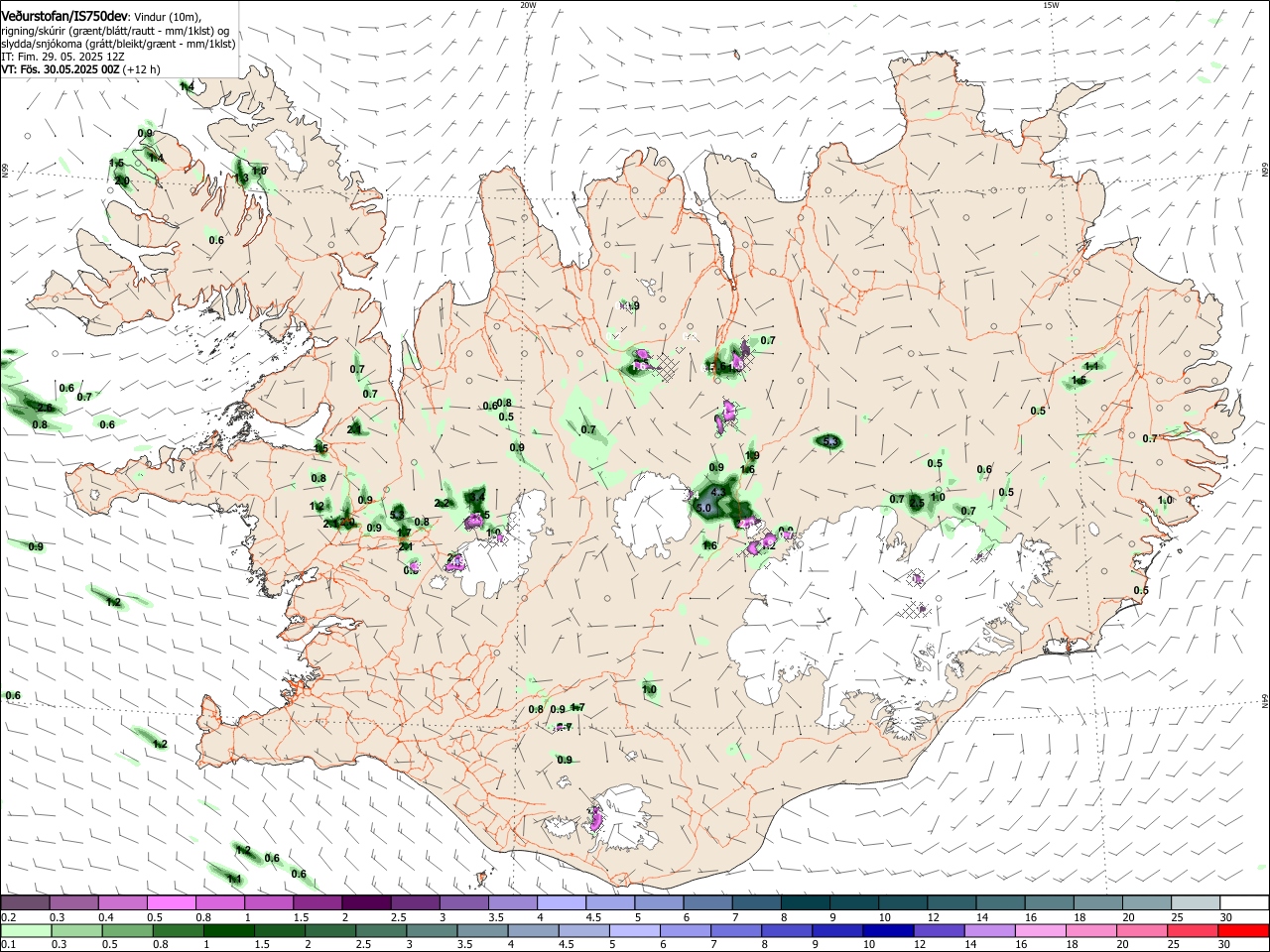Click the 64N latitude label on the right edge
This screenshot has width=1270, height=952.
[1265, 700]
